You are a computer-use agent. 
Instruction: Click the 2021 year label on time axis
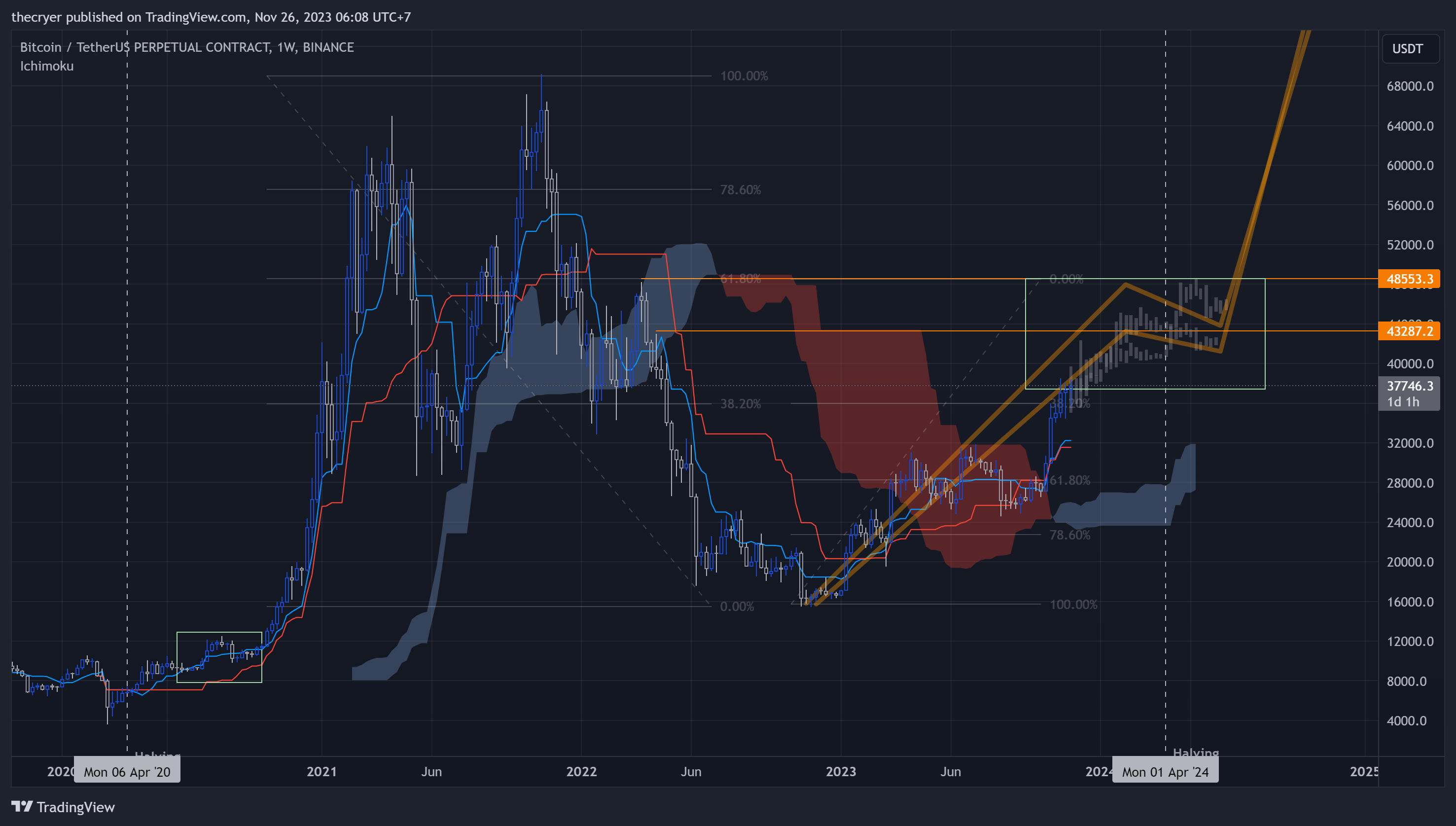pyautogui.click(x=321, y=772)
